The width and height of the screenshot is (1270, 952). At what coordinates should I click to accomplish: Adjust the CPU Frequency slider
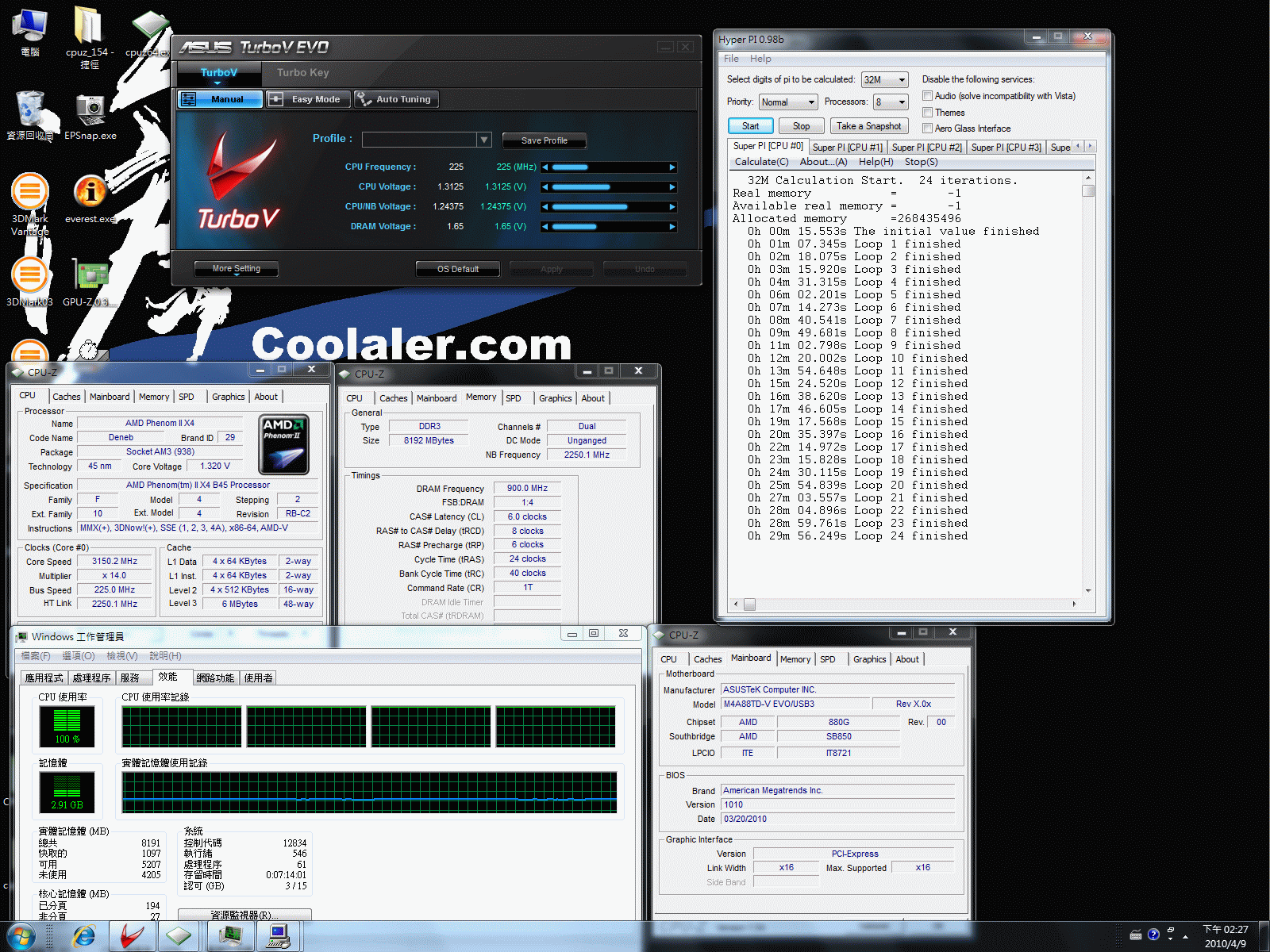(x=609, y=167)
